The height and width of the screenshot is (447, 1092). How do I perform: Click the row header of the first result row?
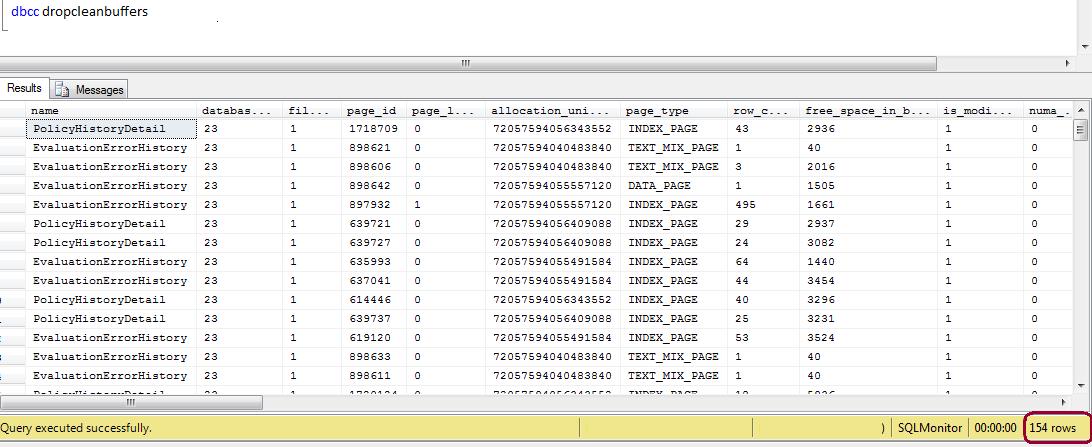click(x=13, y=129)
